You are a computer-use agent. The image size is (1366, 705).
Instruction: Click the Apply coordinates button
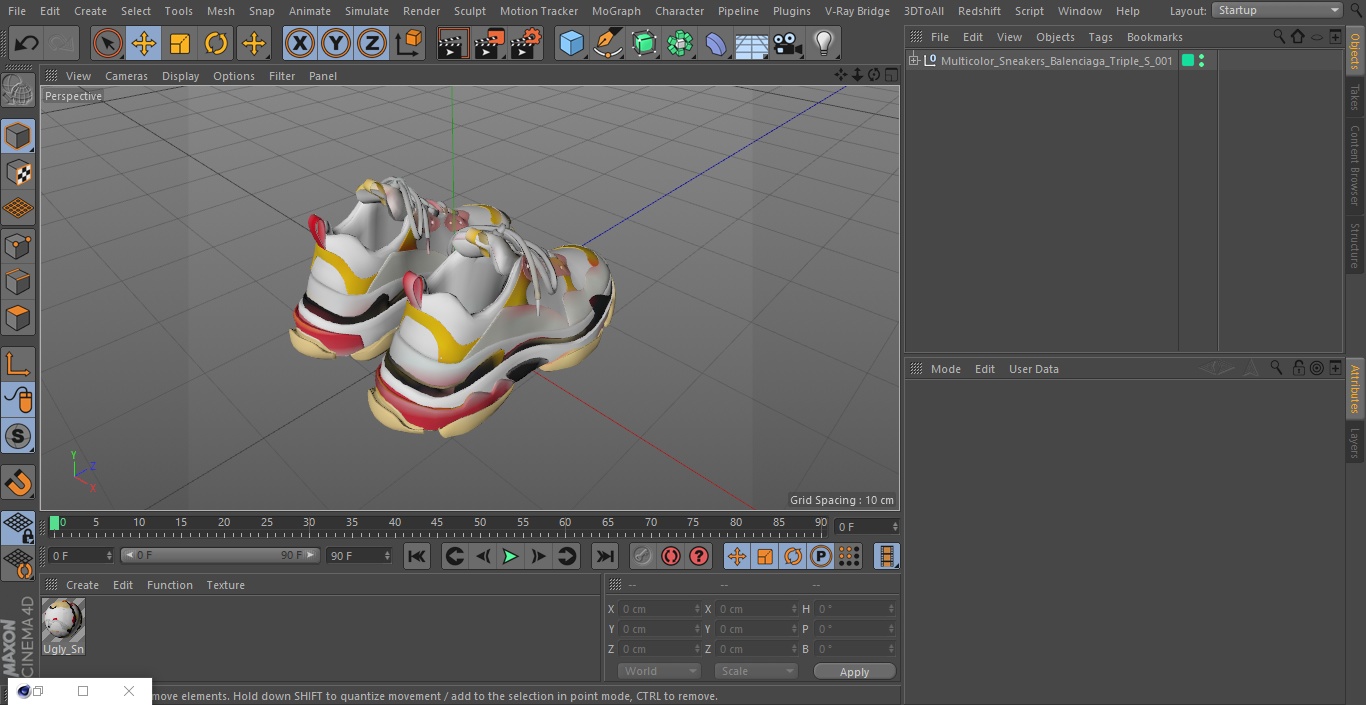click(854, 671)
